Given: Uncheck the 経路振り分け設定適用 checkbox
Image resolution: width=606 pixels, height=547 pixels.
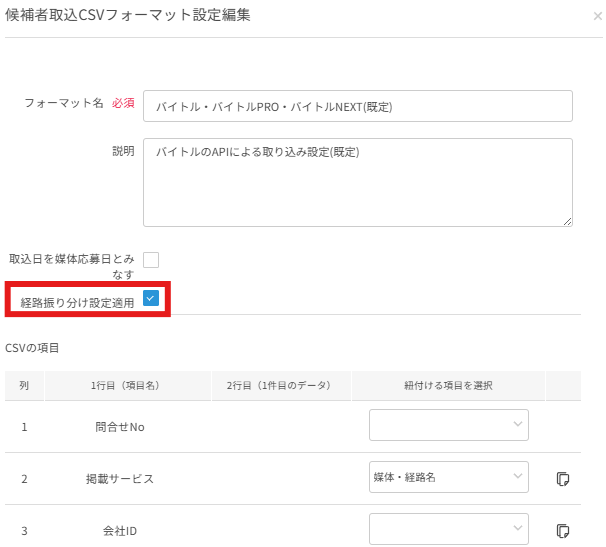Looking at the screenshot, I should pyautogui.click(x=151, y=298).
